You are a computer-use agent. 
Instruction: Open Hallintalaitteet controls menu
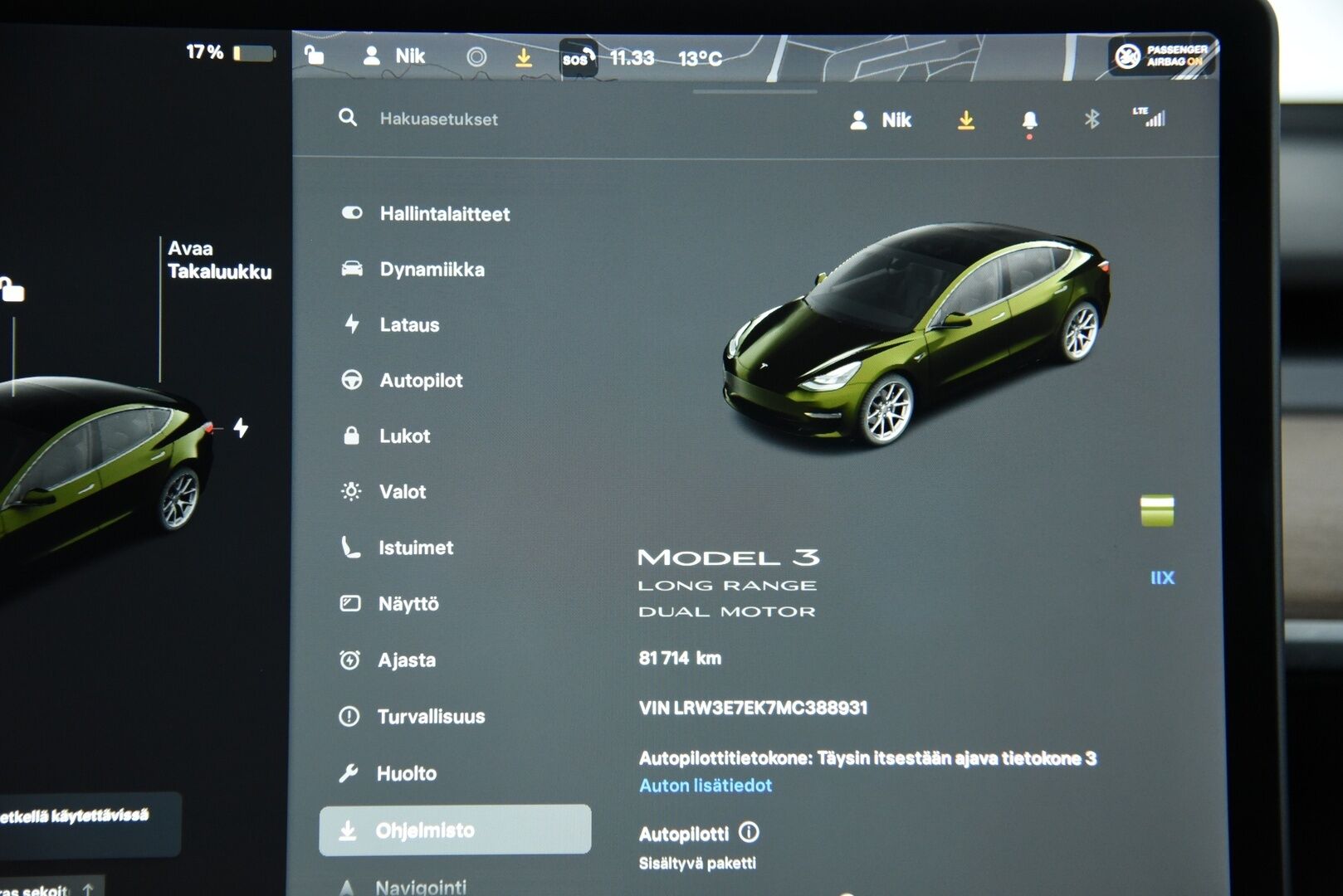426,213
